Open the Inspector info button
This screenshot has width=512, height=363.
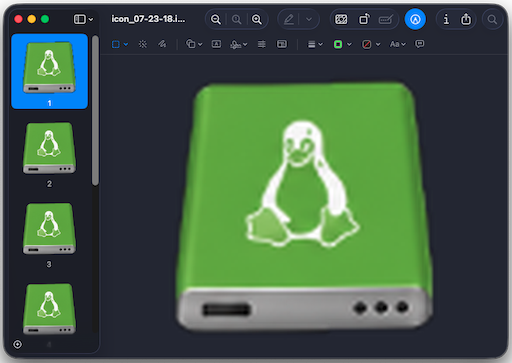[446, 19]
